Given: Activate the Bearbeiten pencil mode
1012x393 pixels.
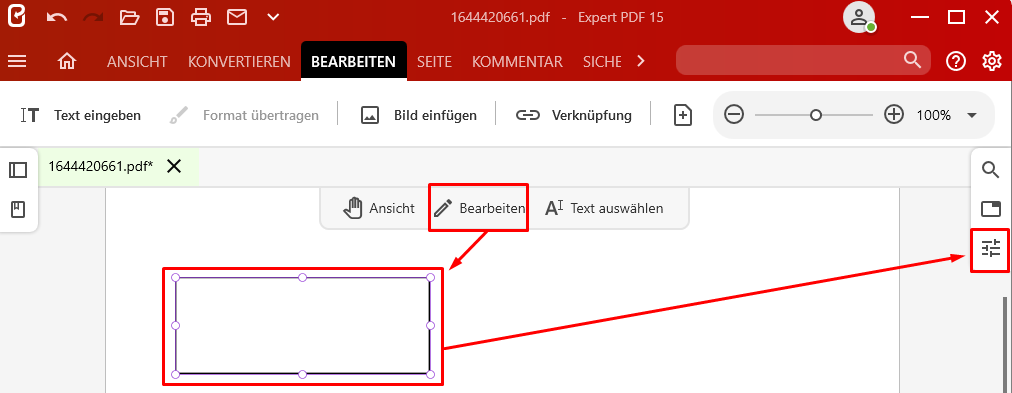Looking at the screenshot, I should (x=479, y=208).
